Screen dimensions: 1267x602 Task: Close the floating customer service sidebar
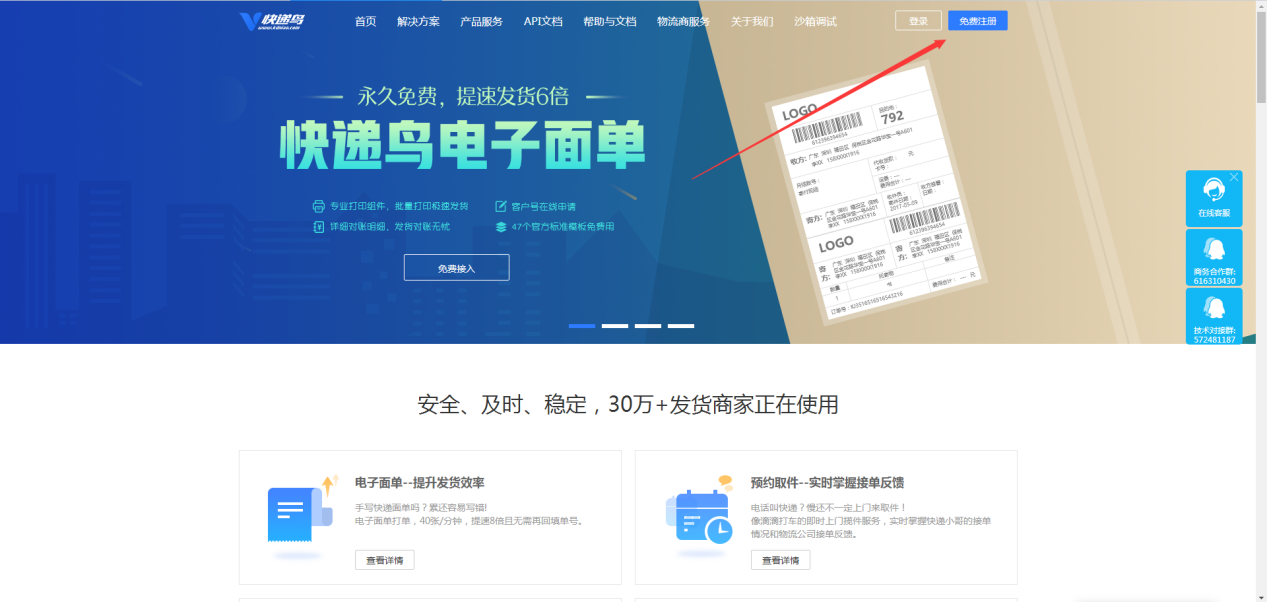(1234, 177)
